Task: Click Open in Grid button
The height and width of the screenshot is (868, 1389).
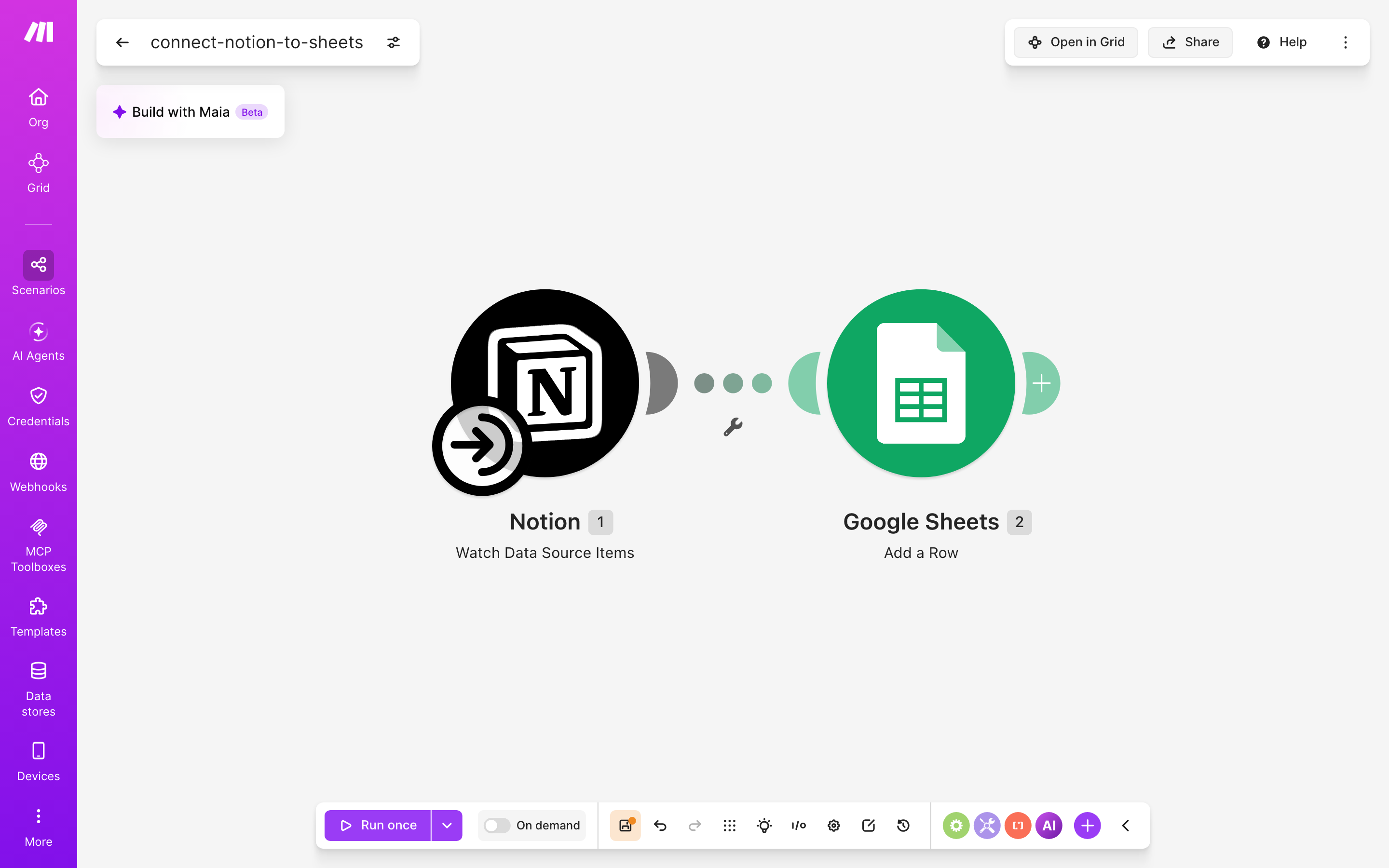Action: point(1076,42)
